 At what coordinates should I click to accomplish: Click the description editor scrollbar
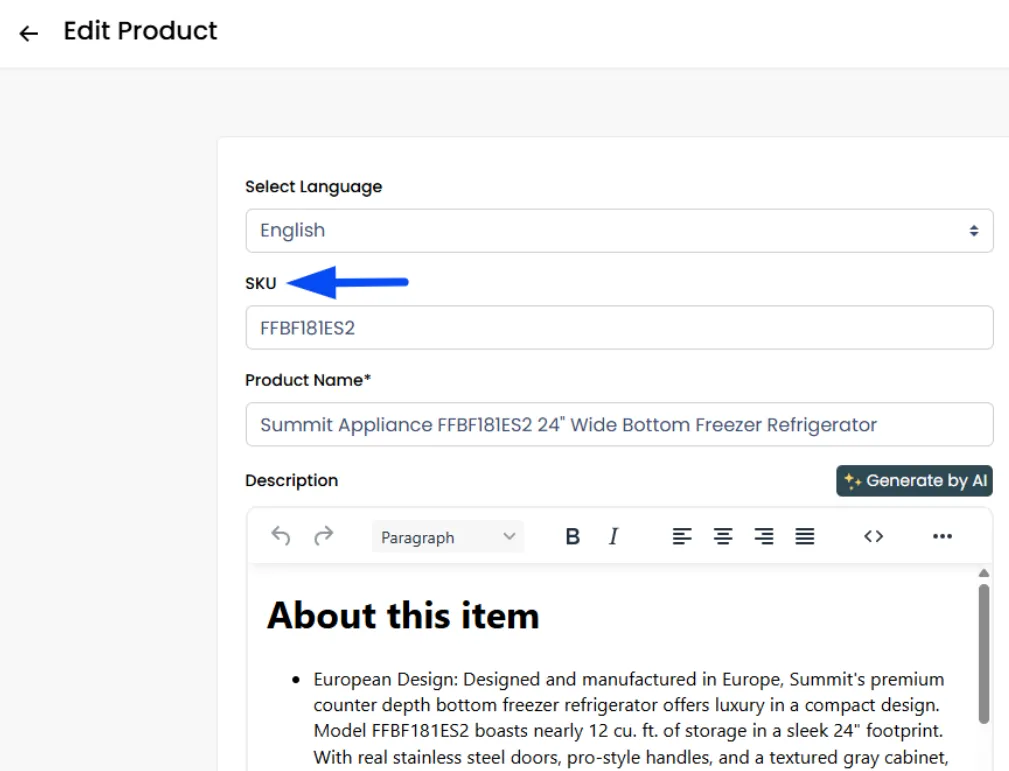983,654
